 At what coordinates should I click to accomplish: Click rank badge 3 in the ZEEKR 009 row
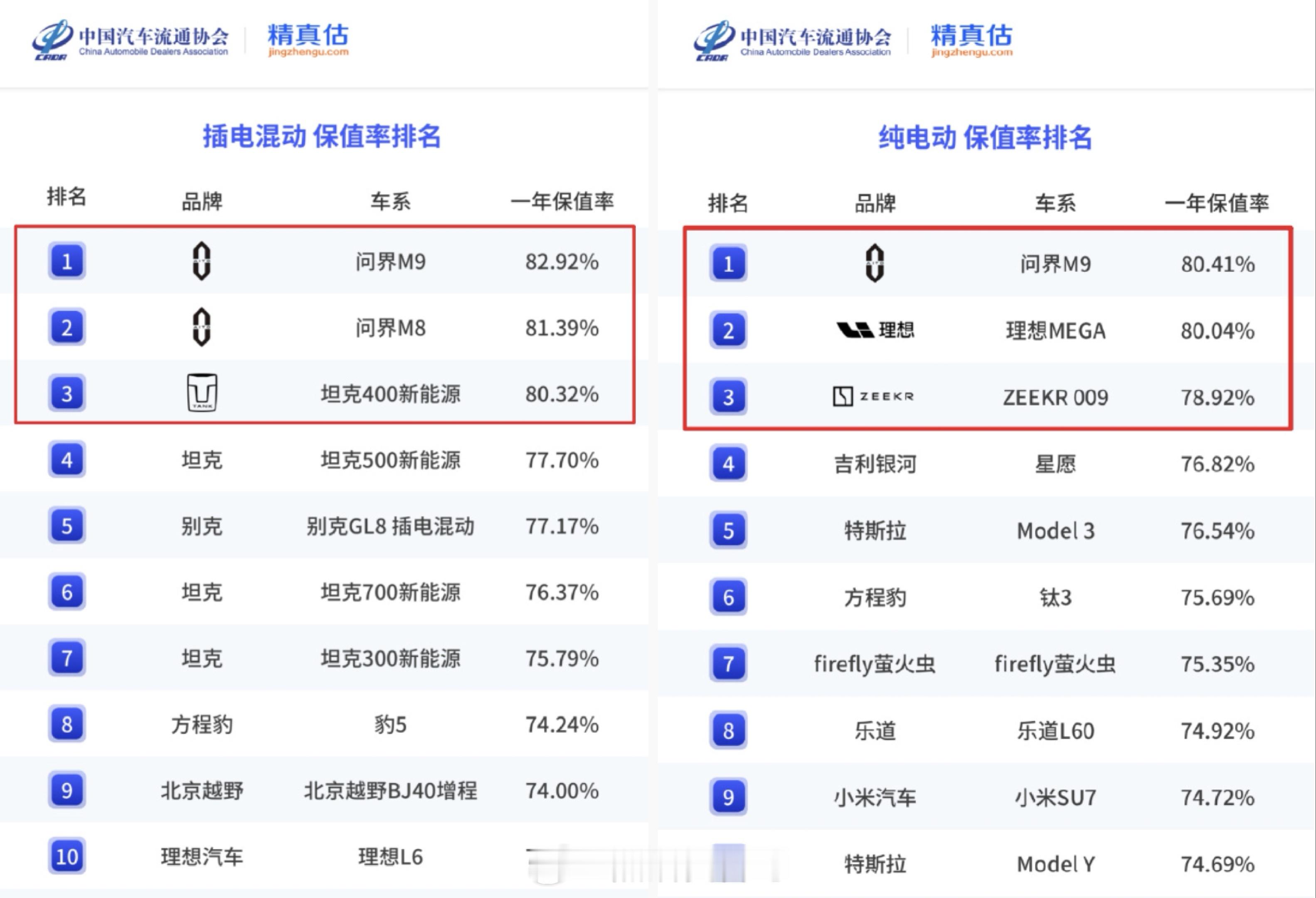click(x=728, y=397)
